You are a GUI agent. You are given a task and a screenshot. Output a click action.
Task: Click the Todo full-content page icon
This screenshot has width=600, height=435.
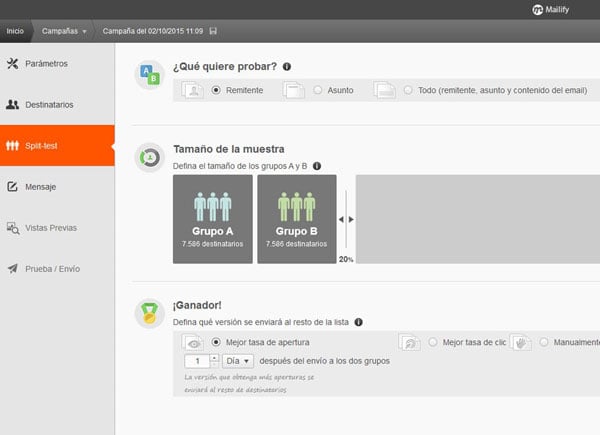385,90
